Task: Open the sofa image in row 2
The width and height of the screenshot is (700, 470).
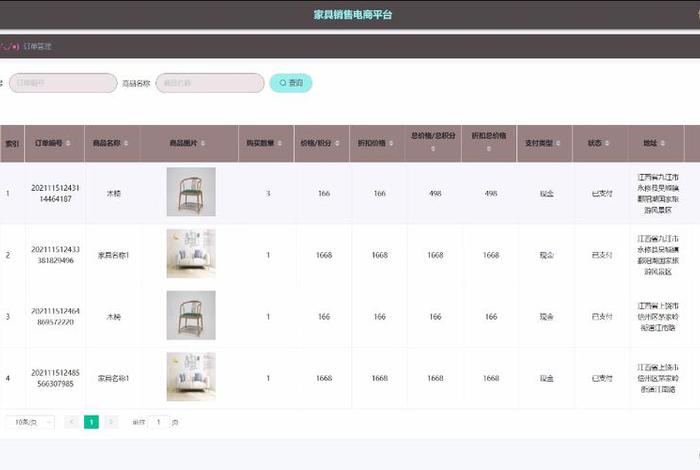Action: pos(190,254)
